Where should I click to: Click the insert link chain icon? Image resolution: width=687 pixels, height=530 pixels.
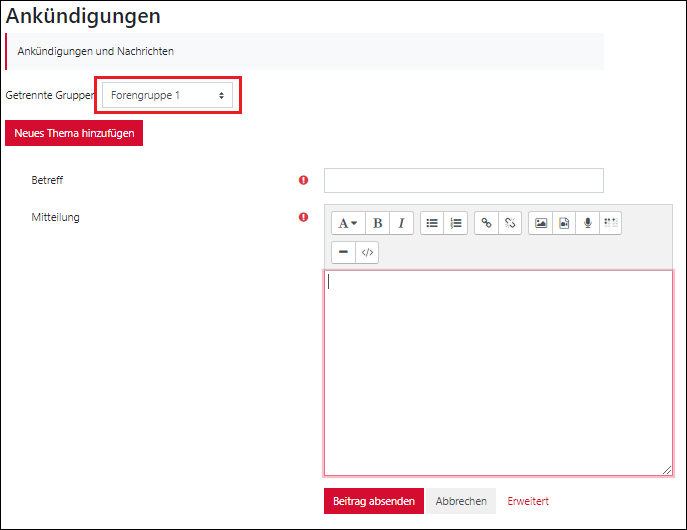click(x=486, y=223)
